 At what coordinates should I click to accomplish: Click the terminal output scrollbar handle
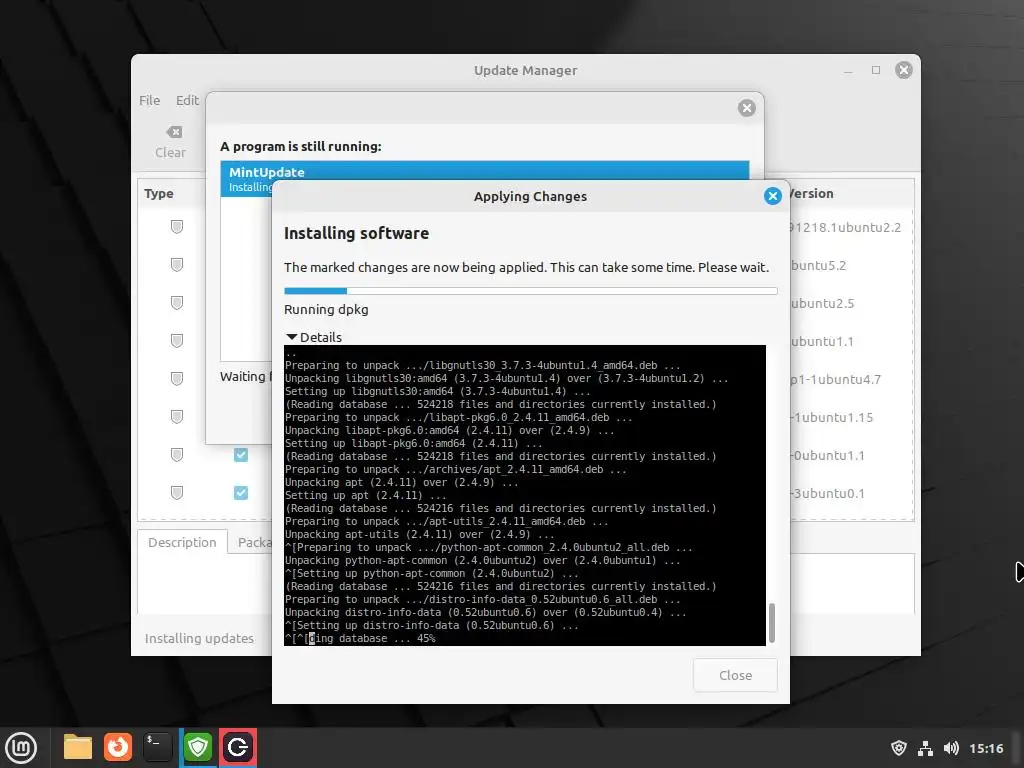tap(772, 623)
